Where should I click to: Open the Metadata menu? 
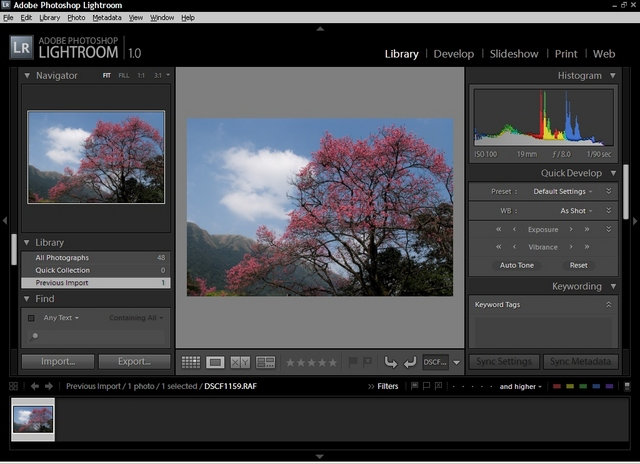pos(107,18)
